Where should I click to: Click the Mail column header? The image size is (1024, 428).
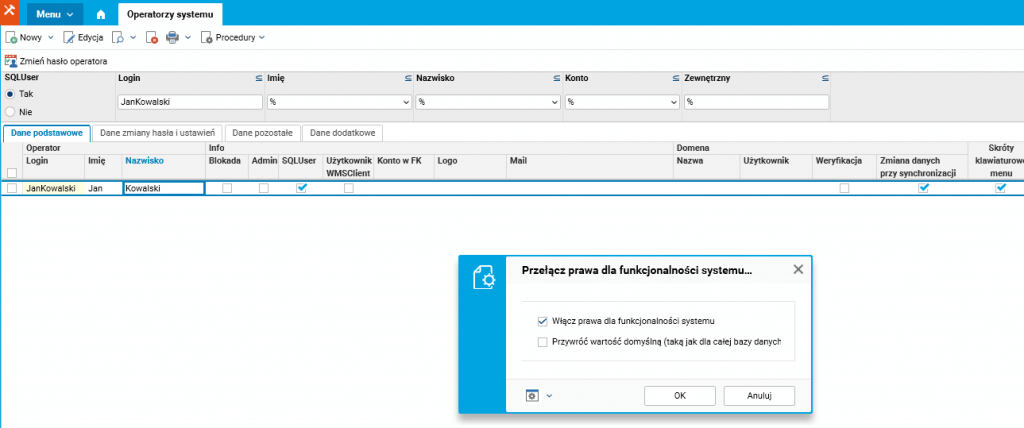click(519, 160)
